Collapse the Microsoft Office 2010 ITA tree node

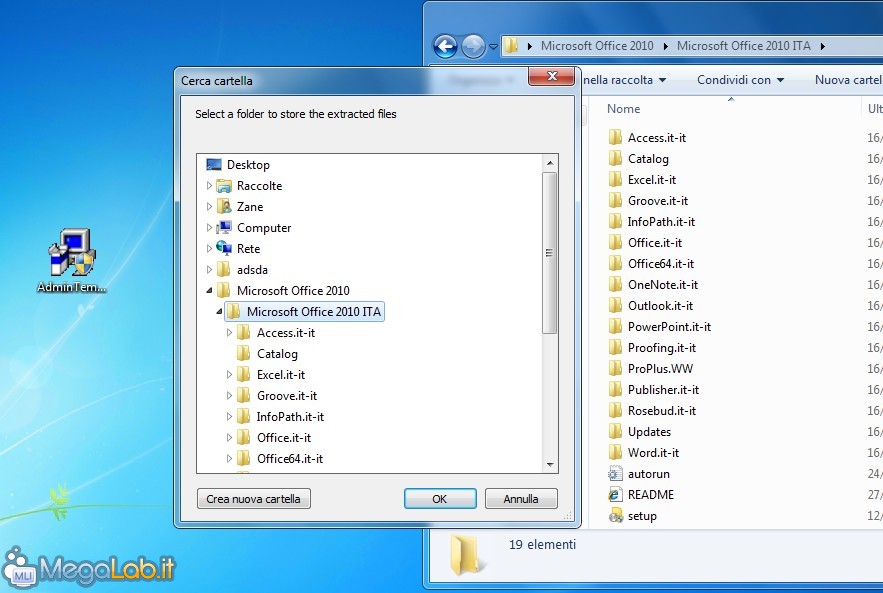click(219, 311)
